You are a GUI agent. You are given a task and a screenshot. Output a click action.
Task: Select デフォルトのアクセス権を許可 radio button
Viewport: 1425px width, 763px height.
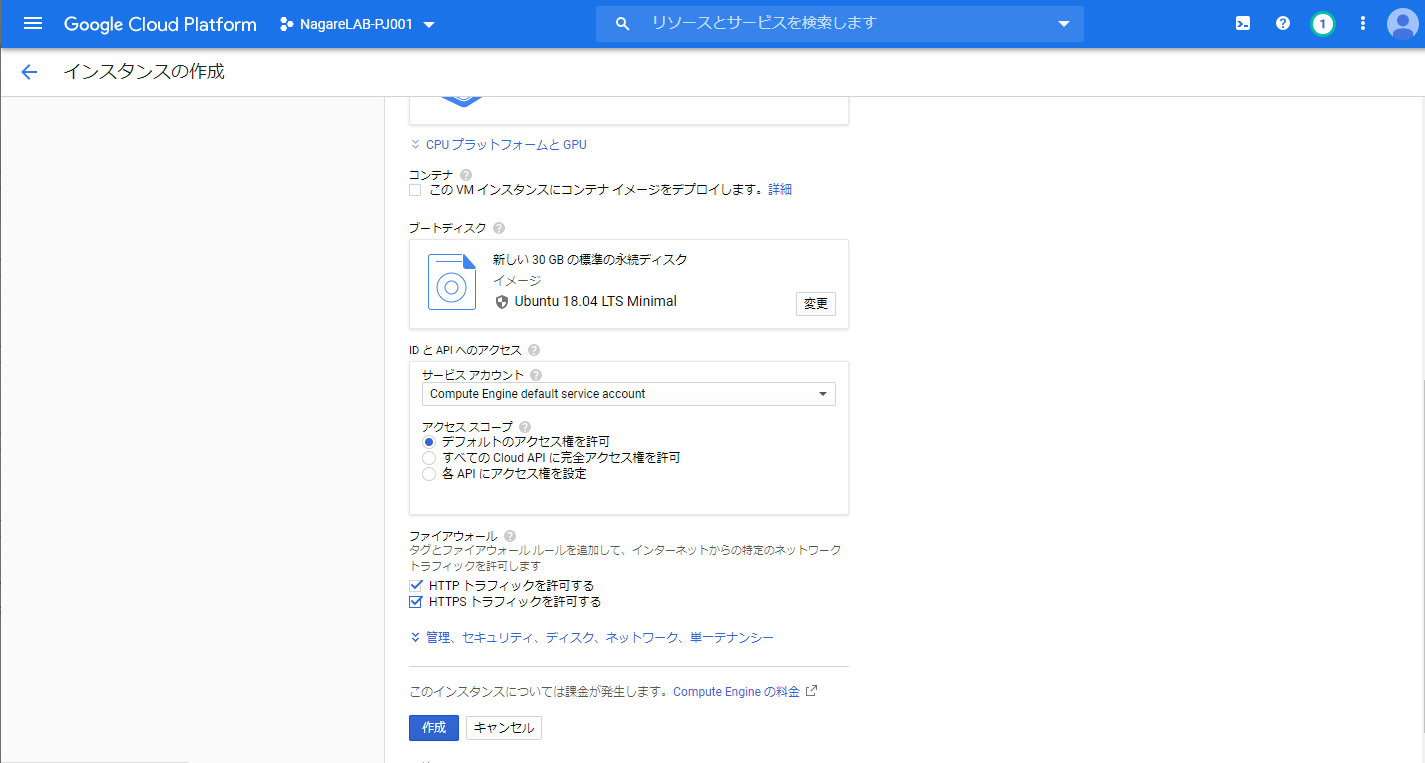(x=429, y=442)
